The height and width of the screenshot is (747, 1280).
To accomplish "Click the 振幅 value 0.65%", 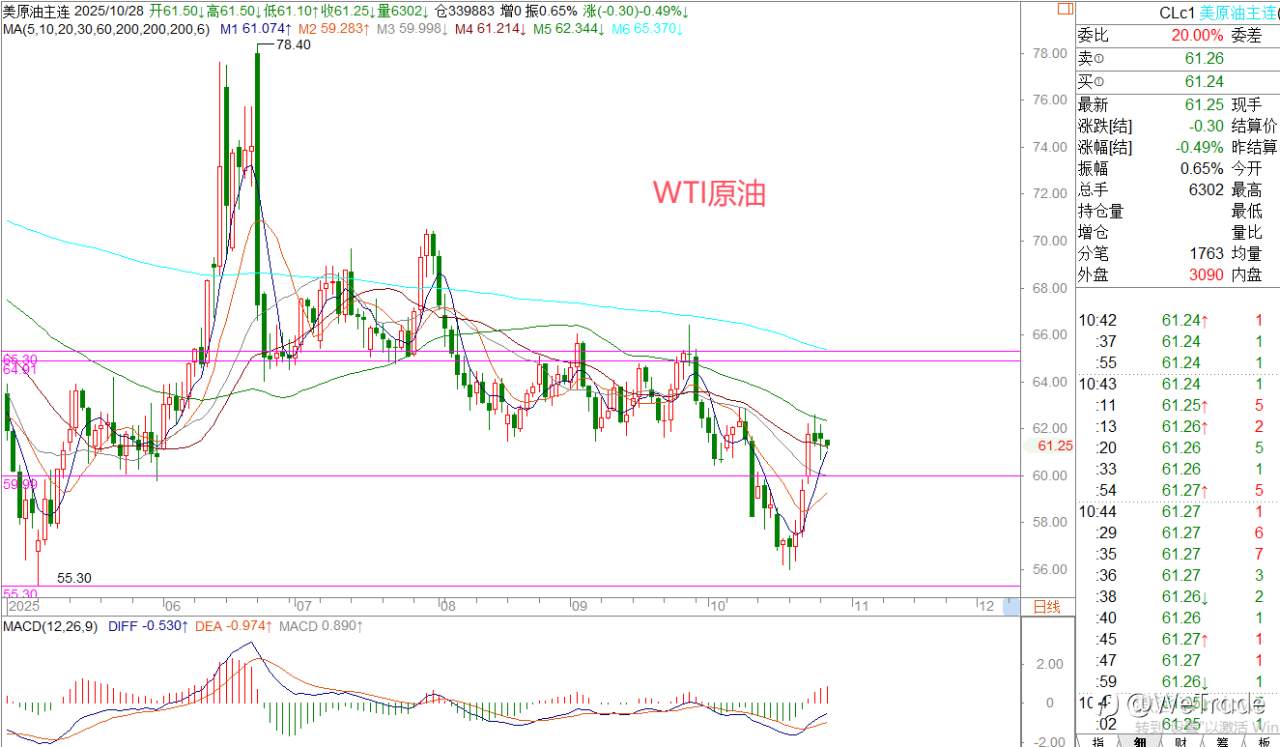I will pyautogui.click(x=1202, y=168).
